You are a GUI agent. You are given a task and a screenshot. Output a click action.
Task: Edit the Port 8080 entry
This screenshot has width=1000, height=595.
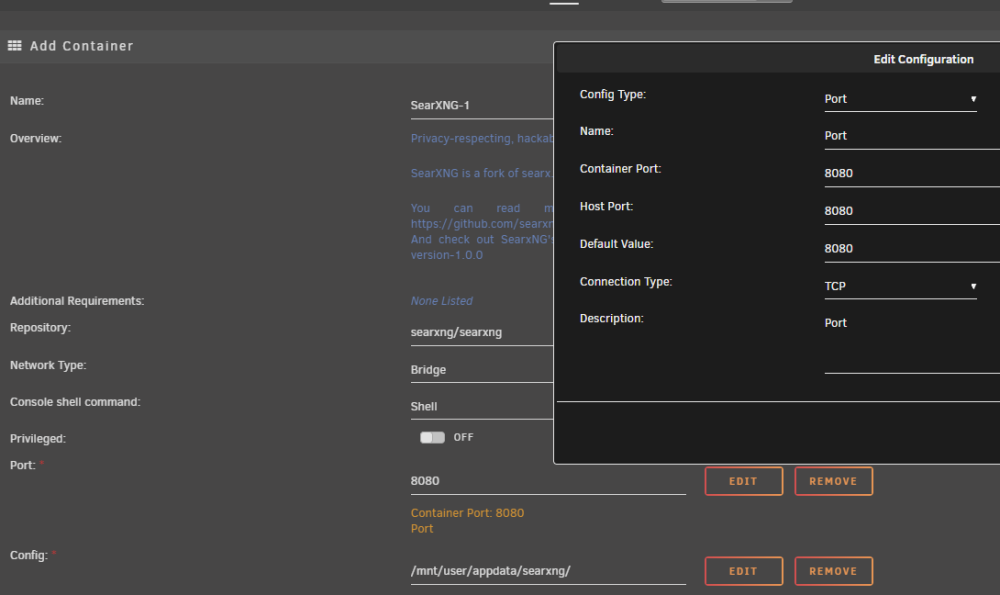(744, 481)
